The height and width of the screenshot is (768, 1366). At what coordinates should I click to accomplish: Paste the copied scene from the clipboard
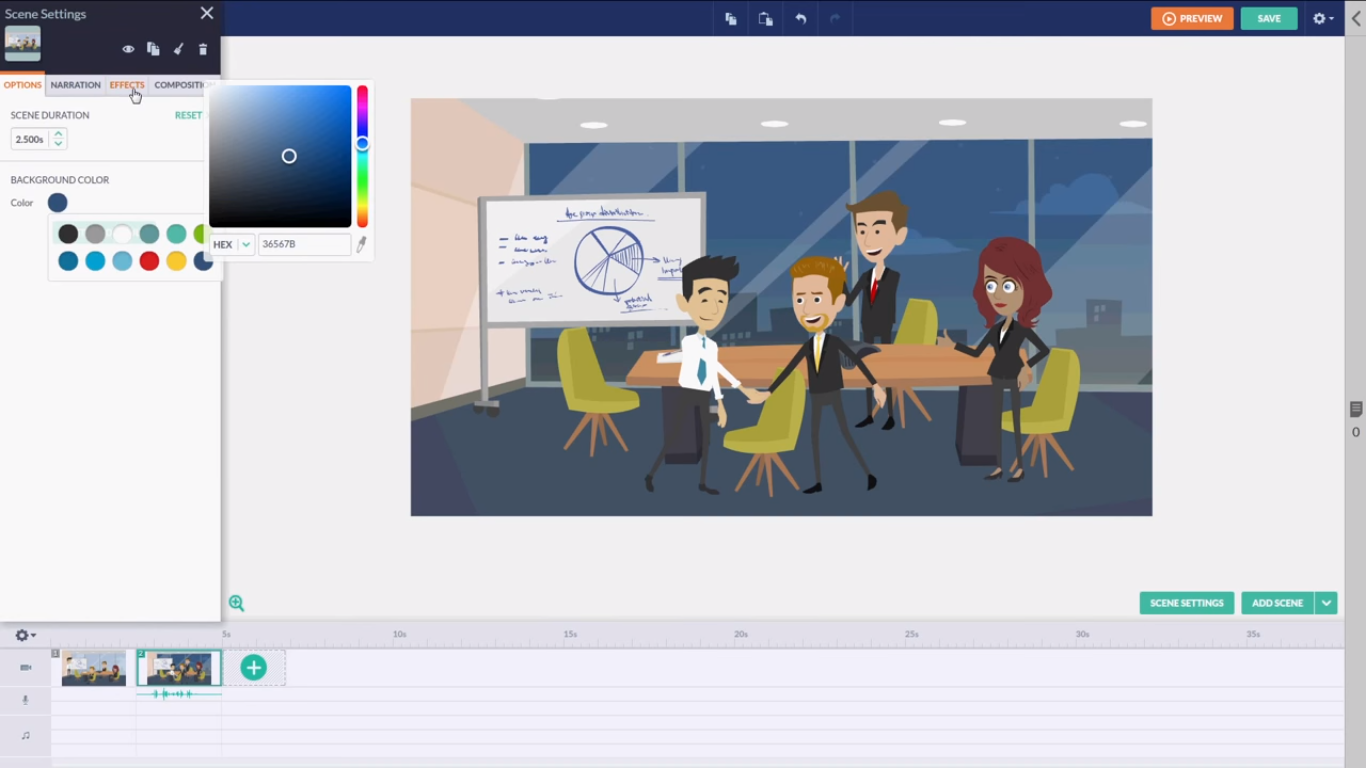point(765,18)
